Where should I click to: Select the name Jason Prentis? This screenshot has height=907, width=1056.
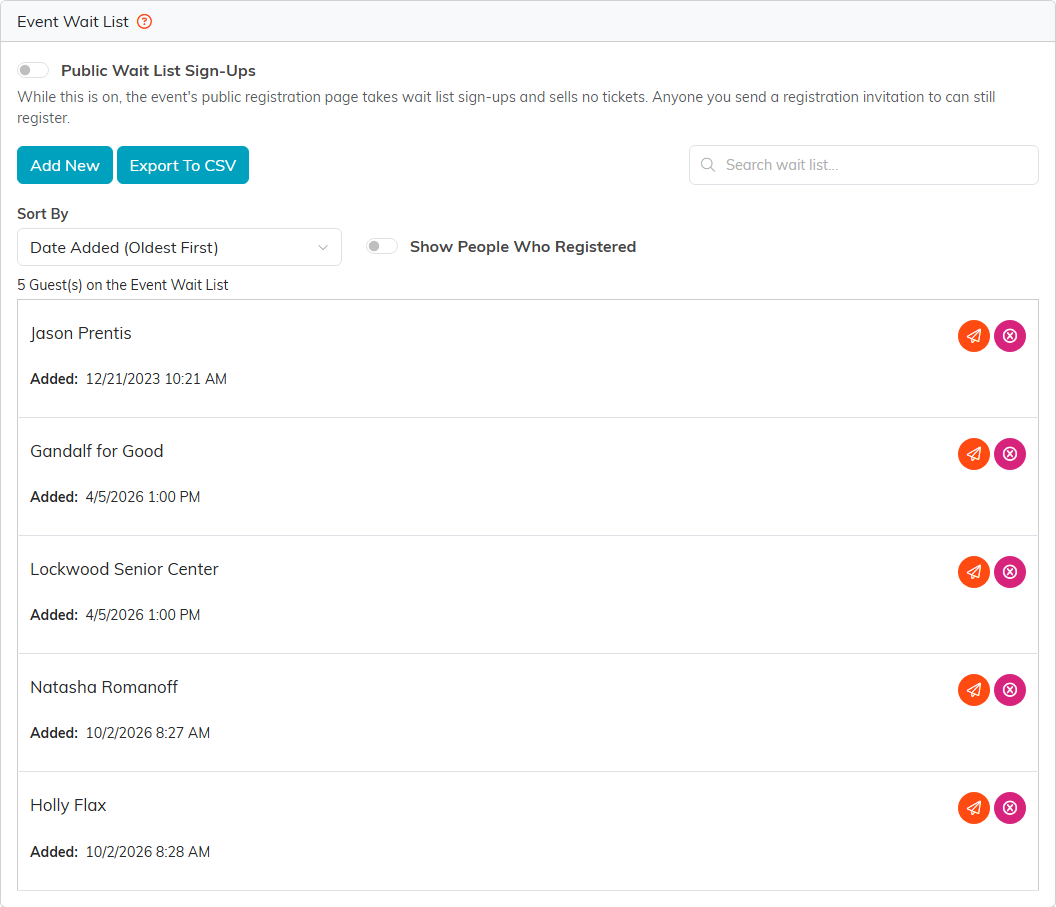81,333
